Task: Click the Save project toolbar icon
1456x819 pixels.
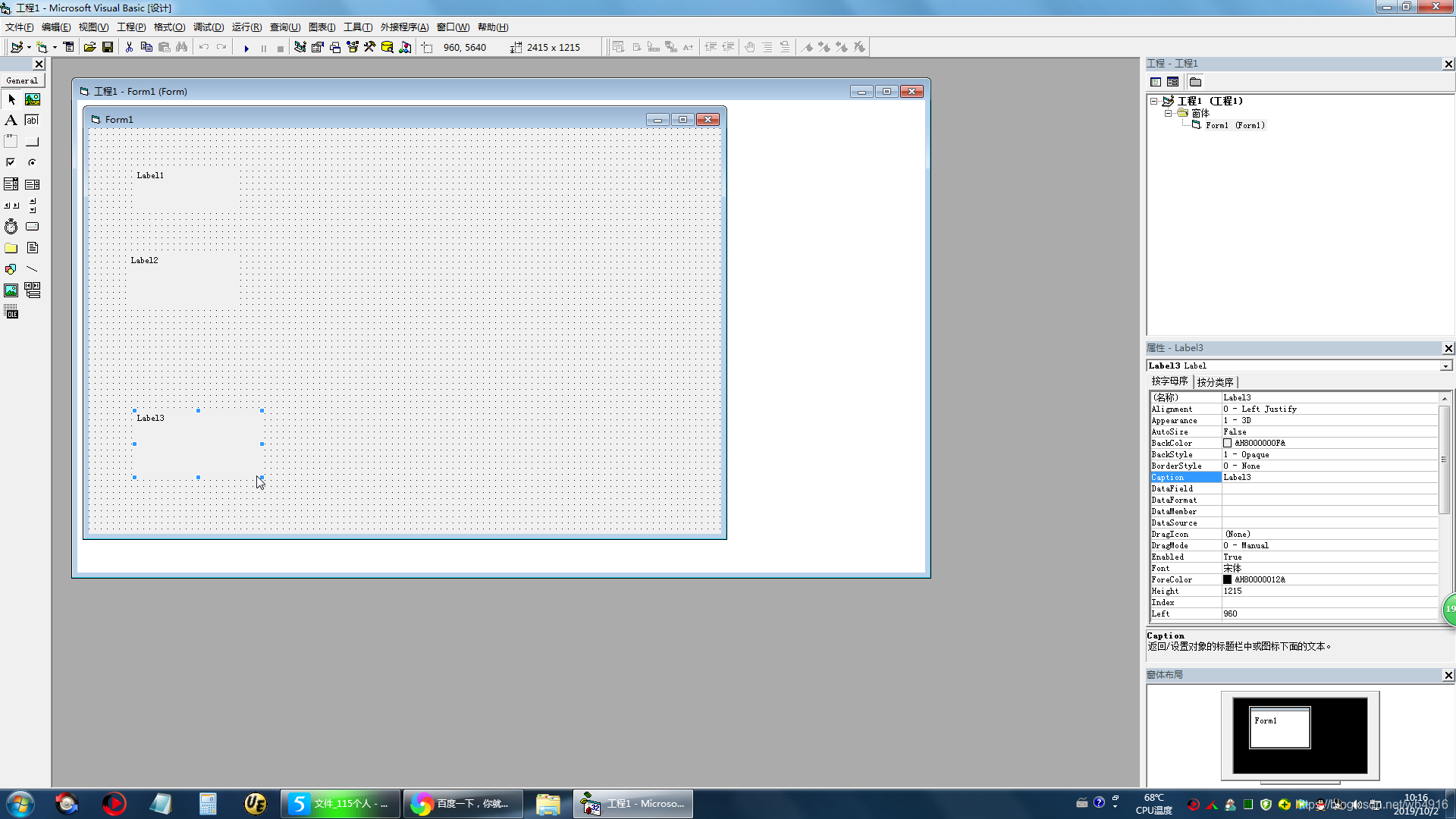Action: click(x=108, y=48)
